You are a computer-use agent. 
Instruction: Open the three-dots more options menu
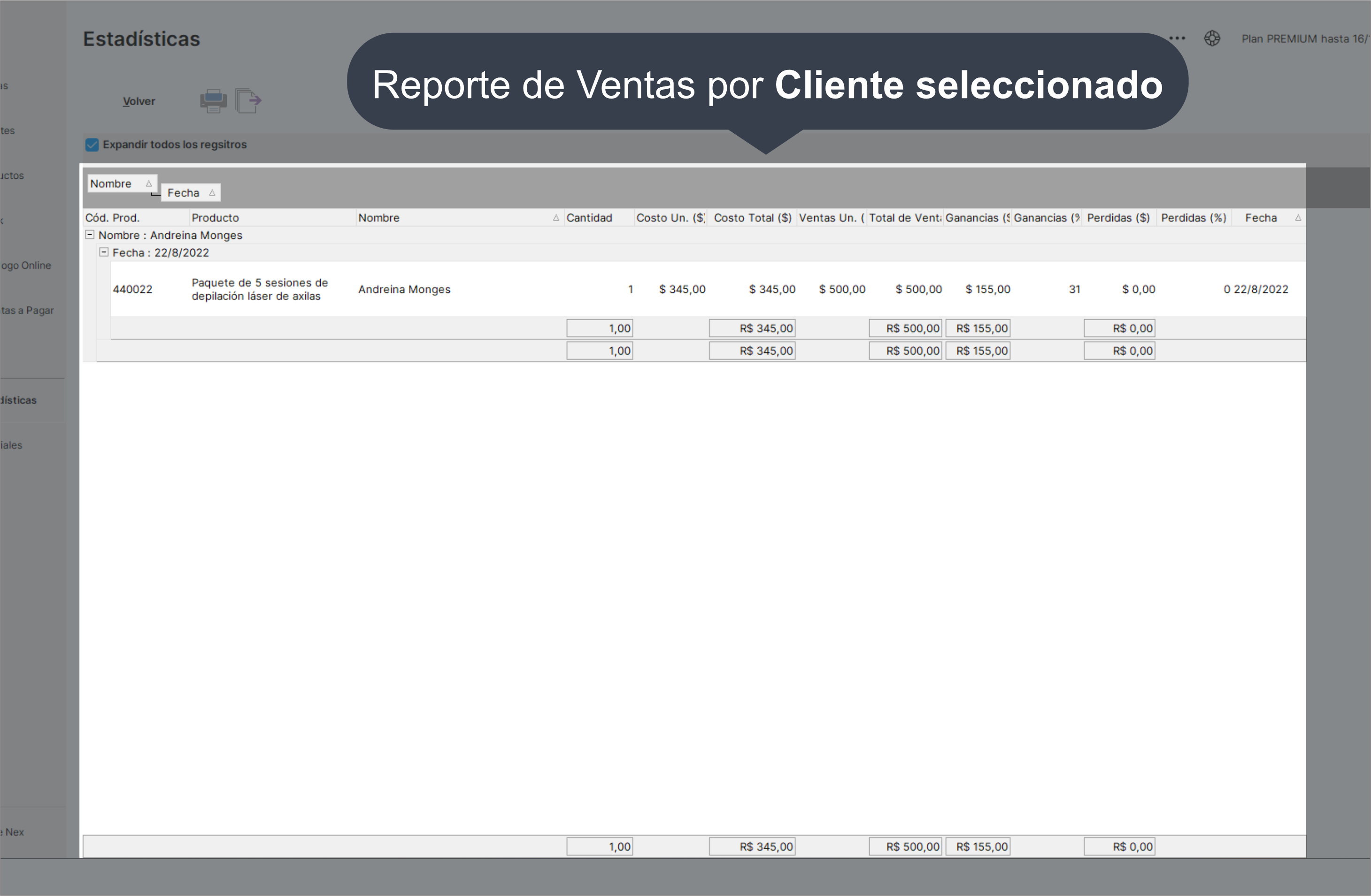(x=1178, y=38)
